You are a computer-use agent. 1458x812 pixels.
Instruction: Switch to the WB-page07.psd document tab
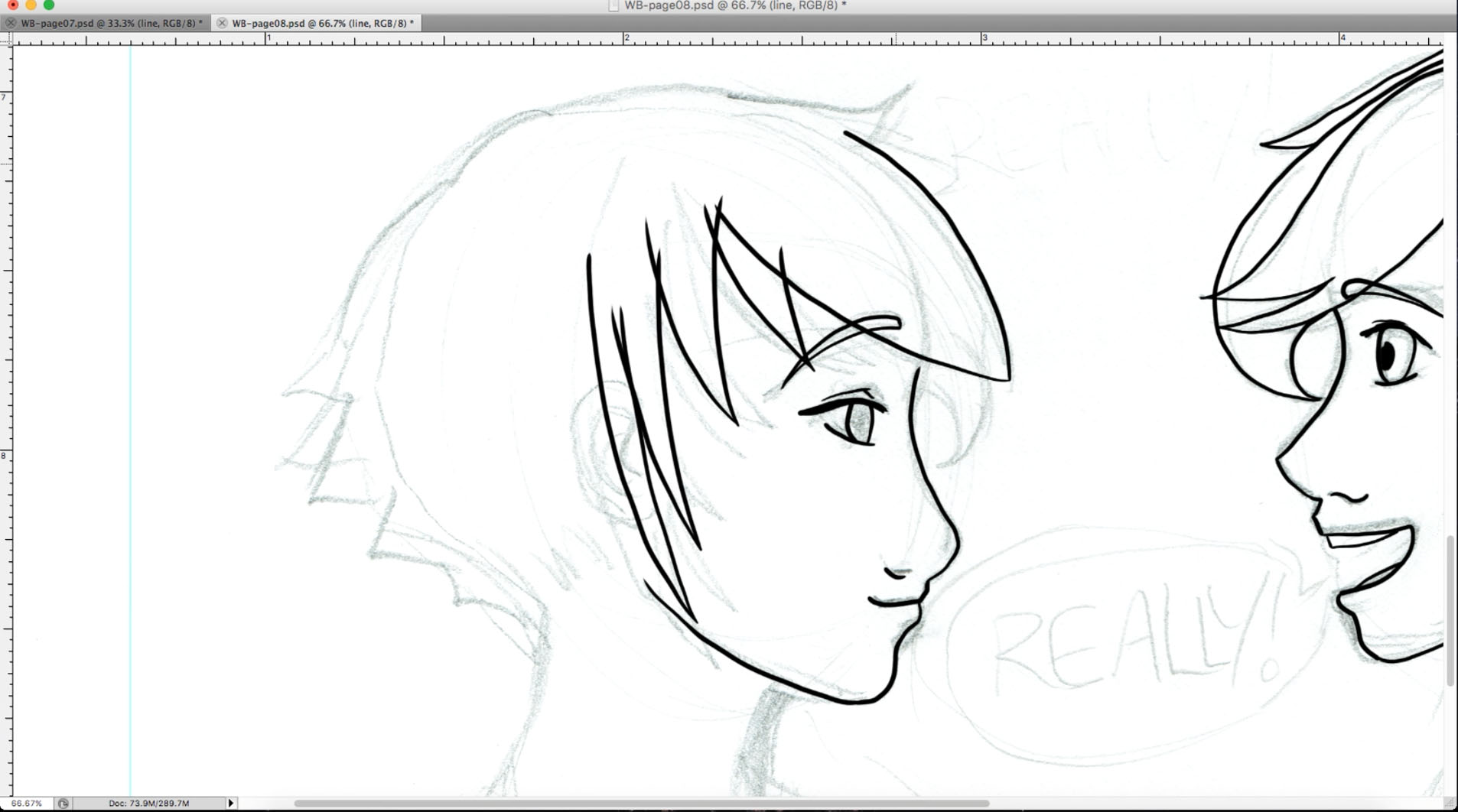tap(111, 23)
